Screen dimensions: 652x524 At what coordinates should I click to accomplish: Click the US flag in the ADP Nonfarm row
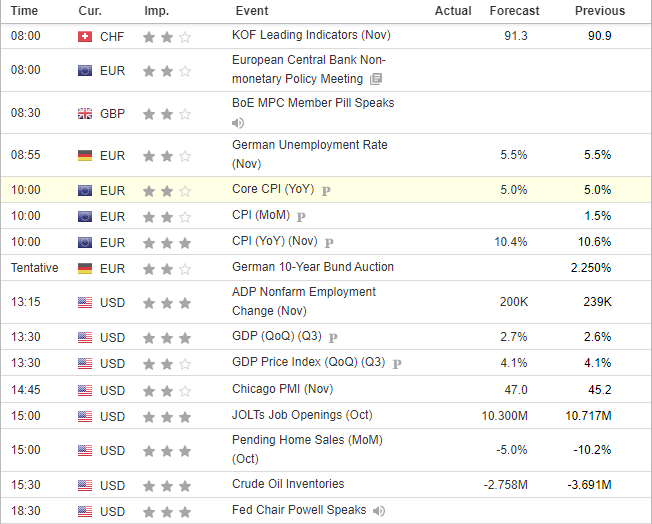click(85, 302)
